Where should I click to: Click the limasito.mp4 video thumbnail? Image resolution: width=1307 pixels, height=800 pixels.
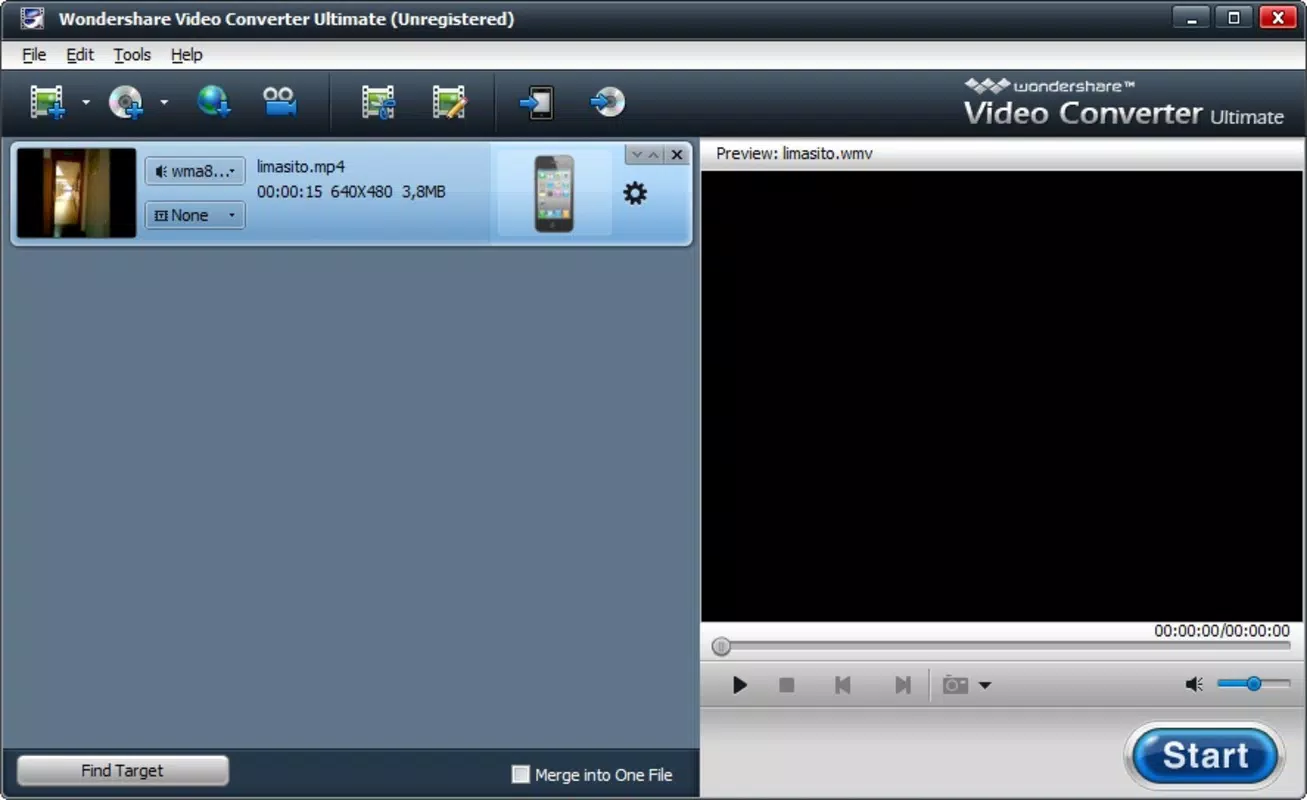click(x=76, y=193)
